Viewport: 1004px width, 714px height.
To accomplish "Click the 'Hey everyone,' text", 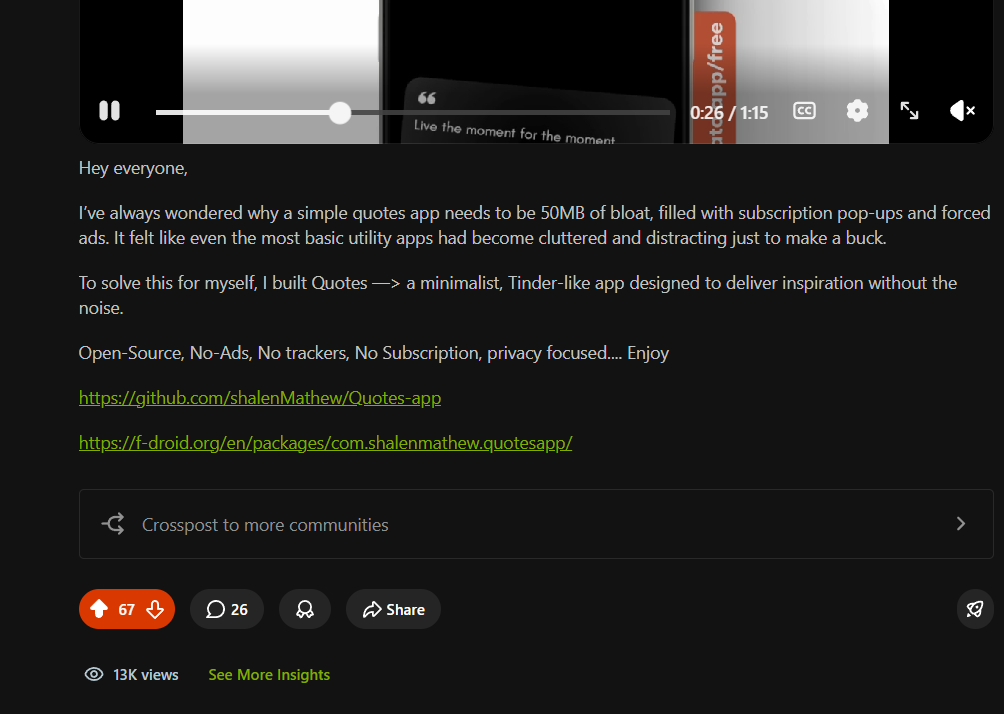I will click(x=133, y=168).
